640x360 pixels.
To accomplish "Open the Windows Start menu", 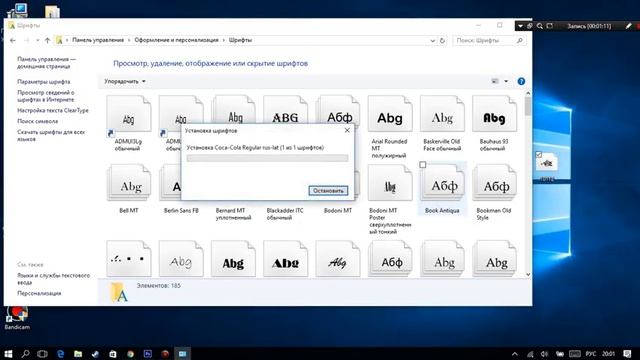I will point(8,353).
